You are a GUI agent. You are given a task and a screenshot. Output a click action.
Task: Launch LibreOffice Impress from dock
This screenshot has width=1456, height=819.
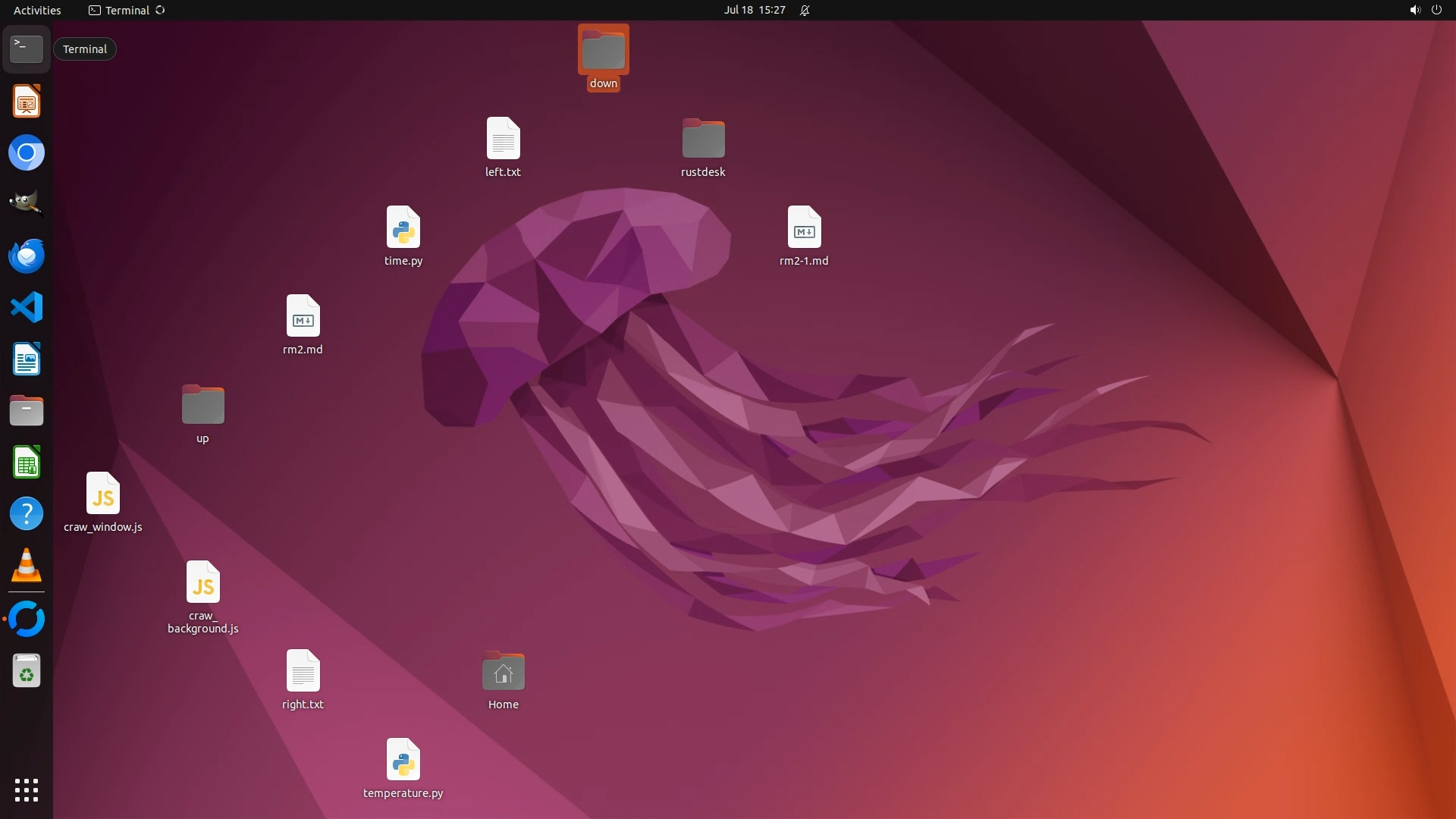(x=27, y=102)
